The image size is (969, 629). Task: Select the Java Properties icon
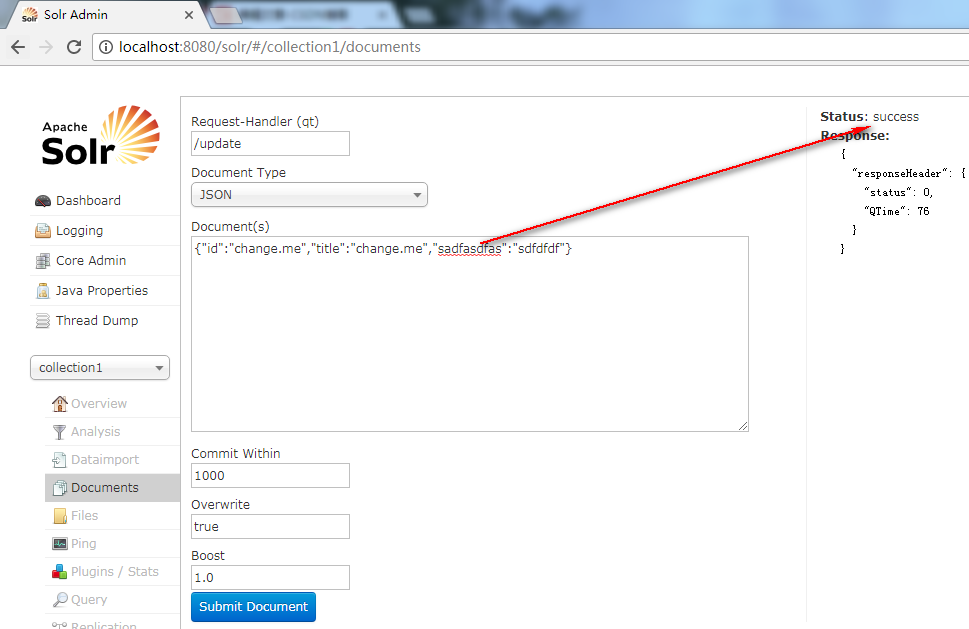pos(43,290)
